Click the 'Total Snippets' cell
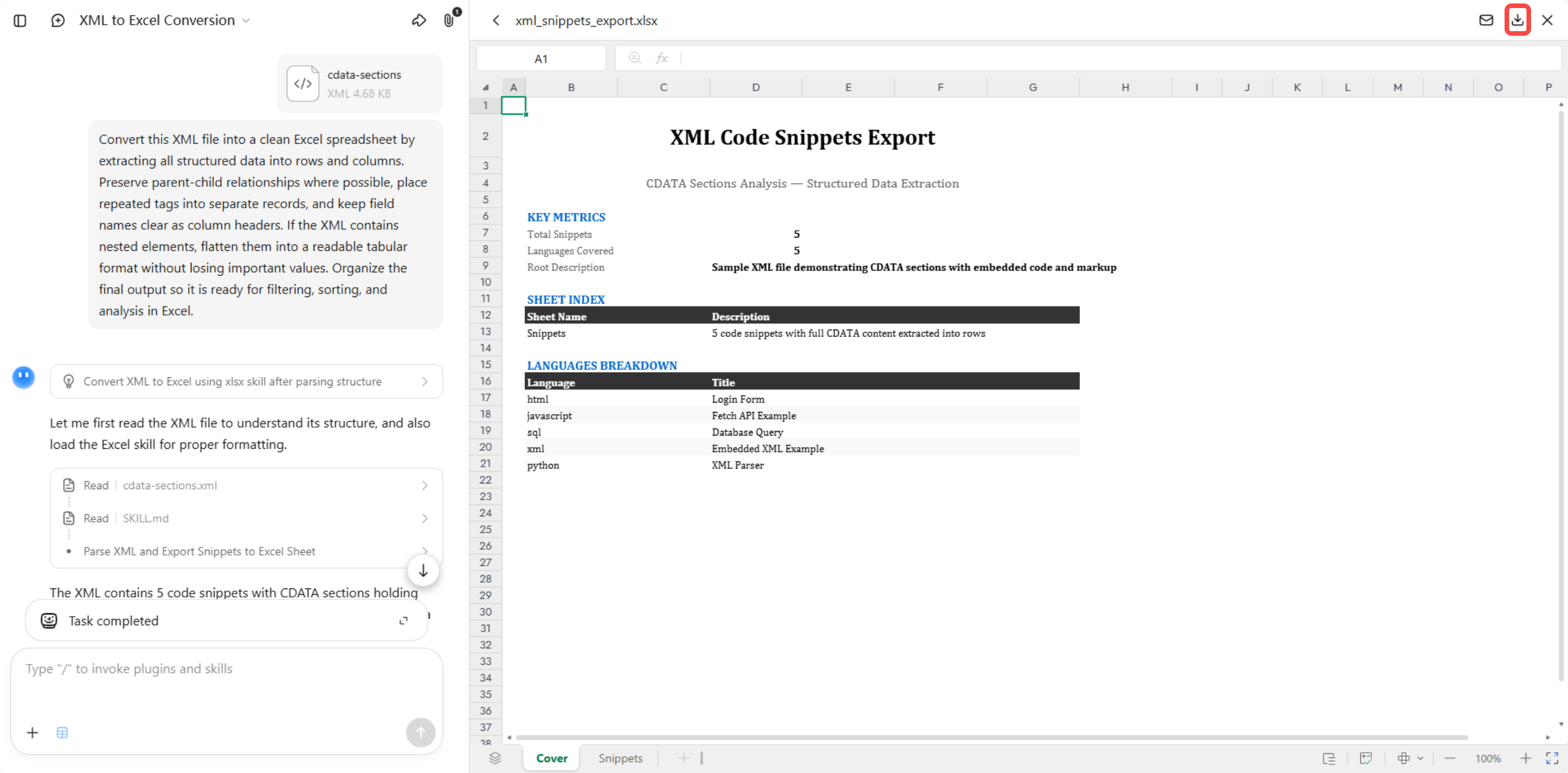Viewport: 1568px width, 773px height. coord(560,234)
